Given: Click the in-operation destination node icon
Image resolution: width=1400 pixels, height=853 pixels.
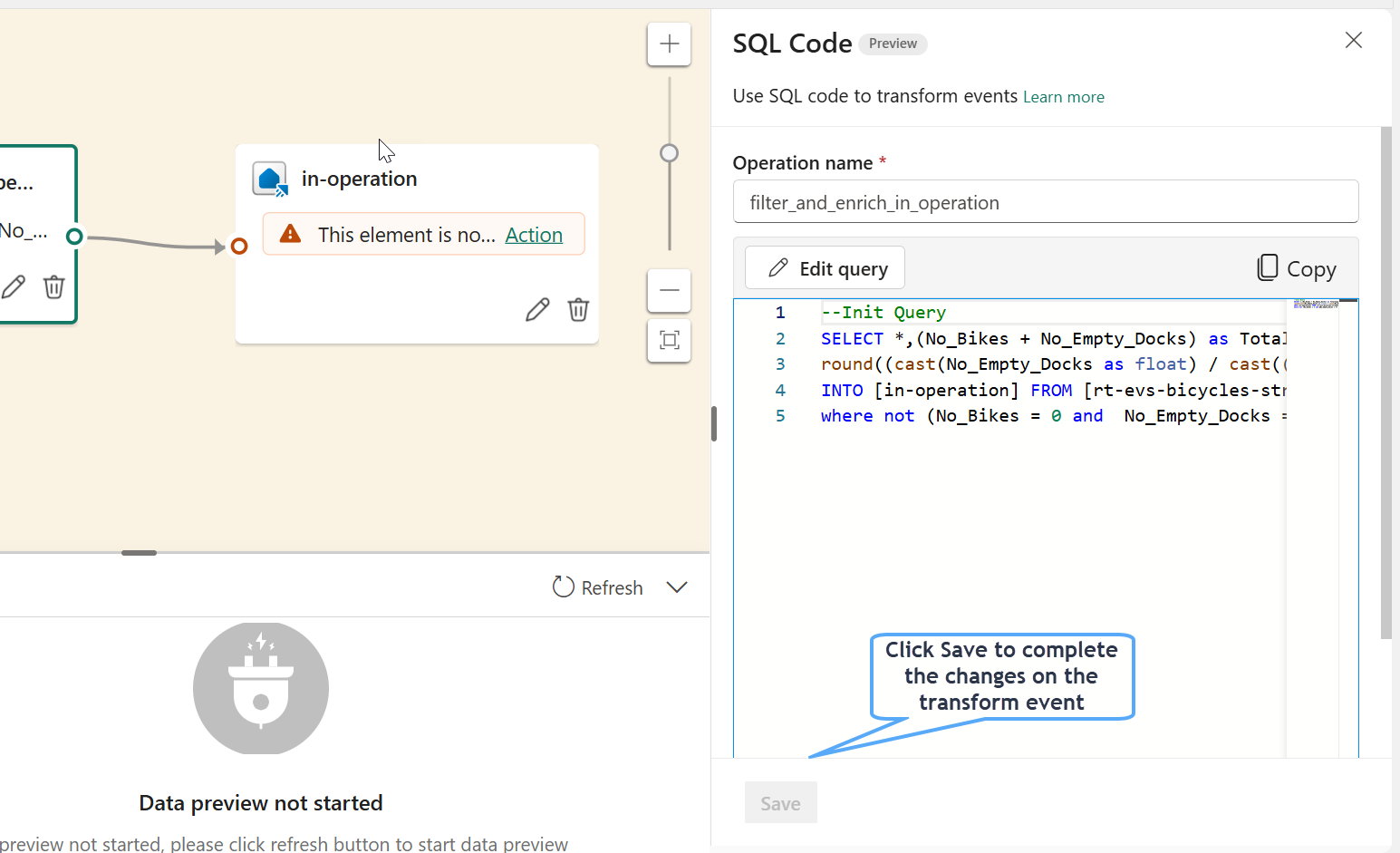Looking at the screenshot, I should [x=270, y=179].
